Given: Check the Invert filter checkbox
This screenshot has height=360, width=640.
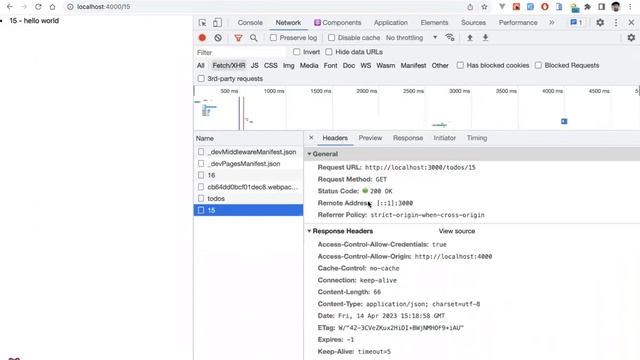Looking at the screenshot, I should (x=296, y=52).
